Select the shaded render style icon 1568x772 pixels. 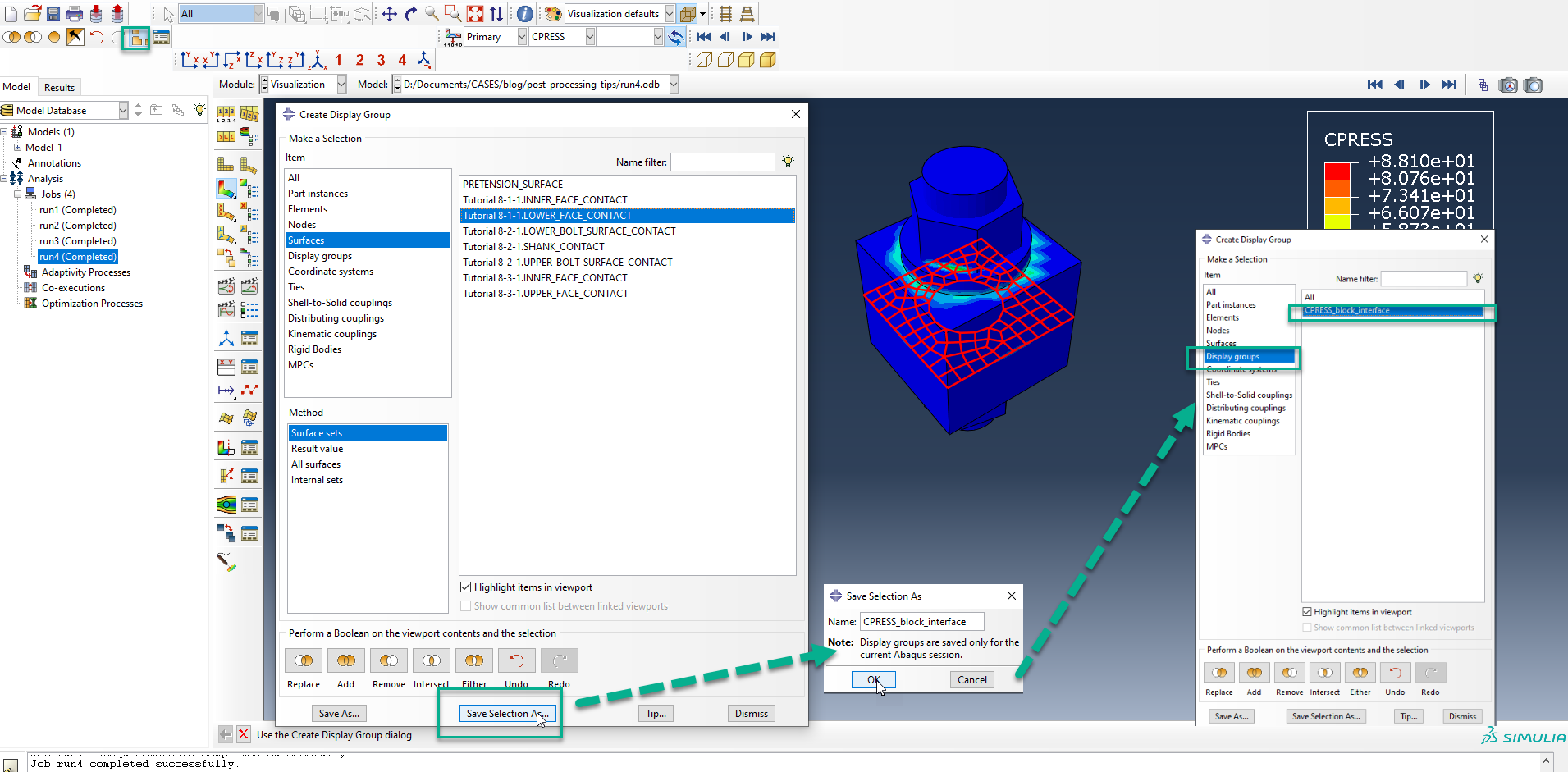tap(768, 60)
